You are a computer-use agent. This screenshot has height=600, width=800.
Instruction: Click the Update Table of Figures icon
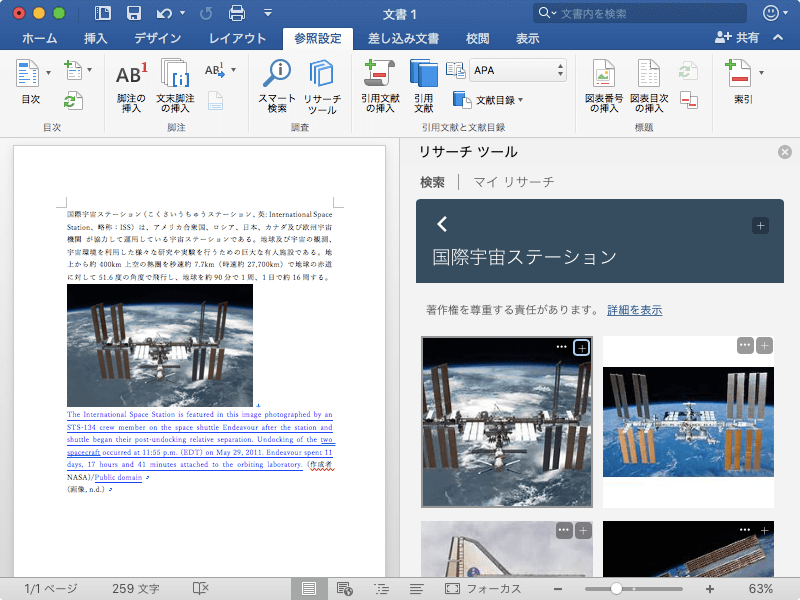pyautogui.click(x=688, y=70)
